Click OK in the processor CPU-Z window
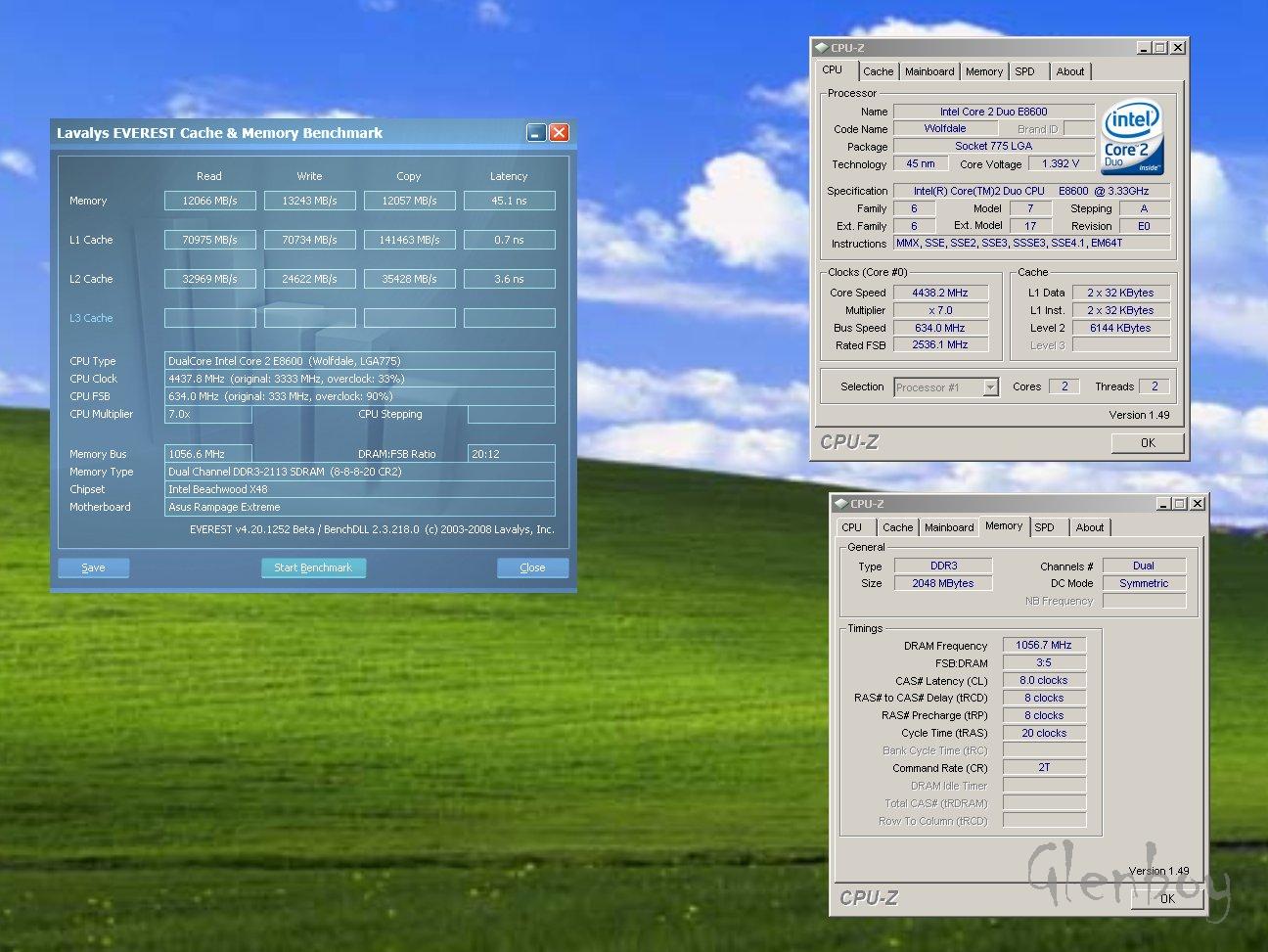 tap(1148, 443)
